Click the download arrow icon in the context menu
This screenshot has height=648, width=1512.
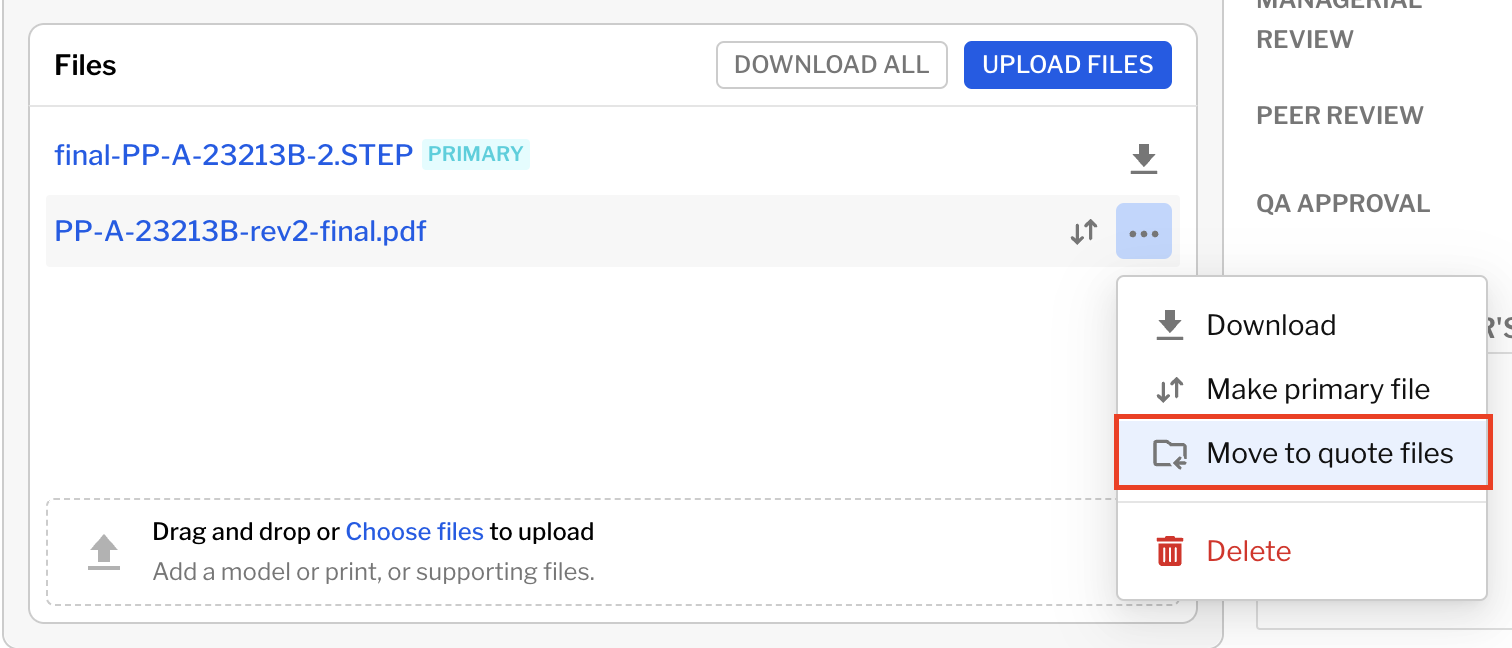1168,324
